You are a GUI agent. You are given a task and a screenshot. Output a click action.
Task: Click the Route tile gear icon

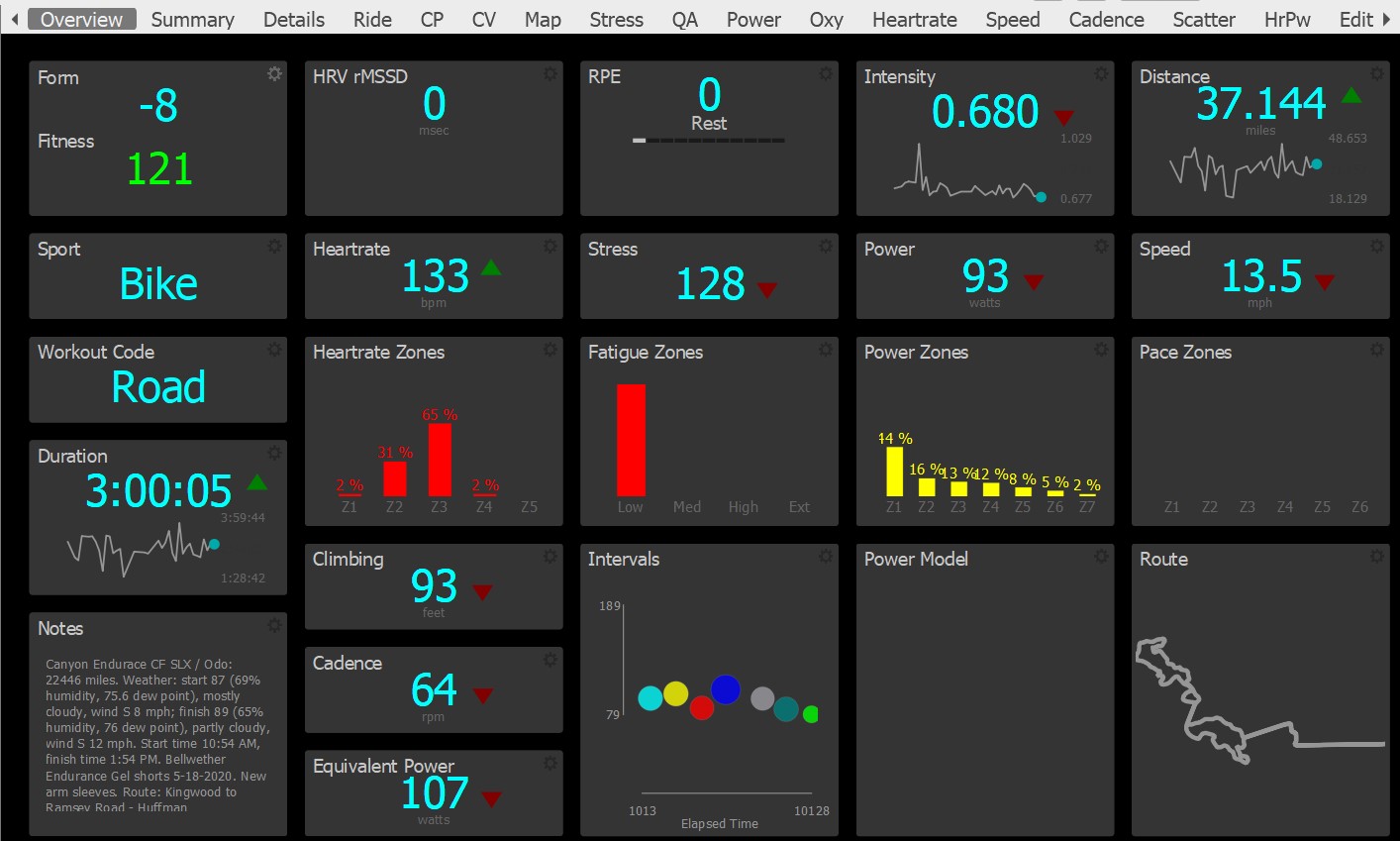pos(1376,557)
